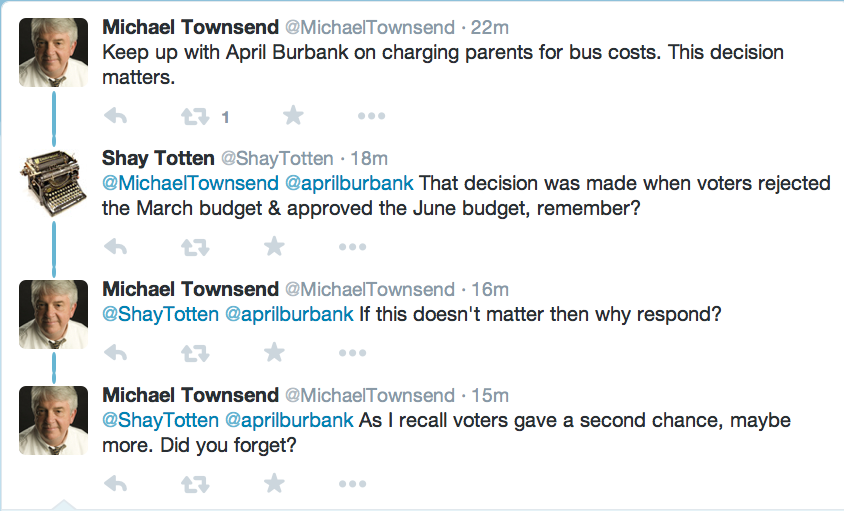Favorite the "Did you forget?" tweet
The image size is (844, 511).
274,483
